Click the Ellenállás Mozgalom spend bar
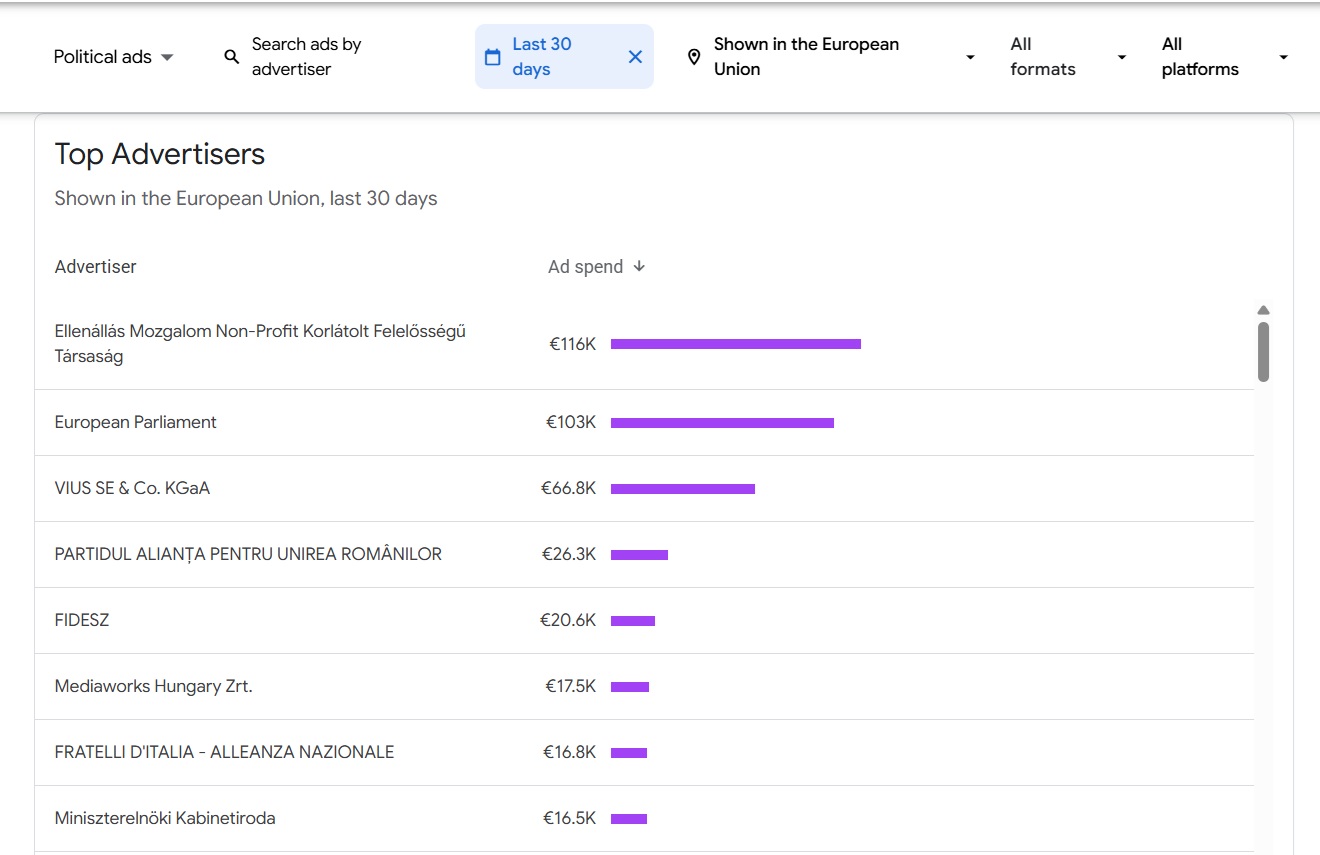This screenshot has height=855, width=1320. coord(736,344)
